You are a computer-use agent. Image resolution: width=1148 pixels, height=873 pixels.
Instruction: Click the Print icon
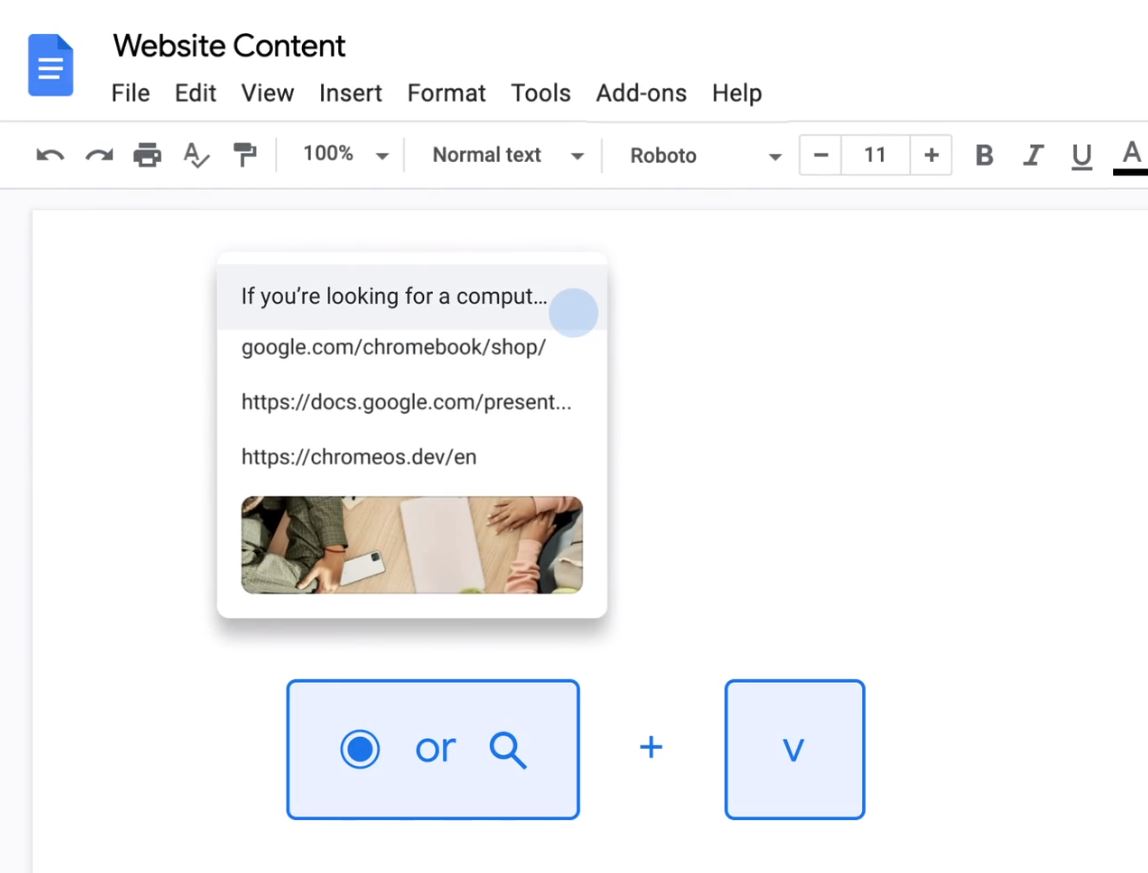coord(147,155)
